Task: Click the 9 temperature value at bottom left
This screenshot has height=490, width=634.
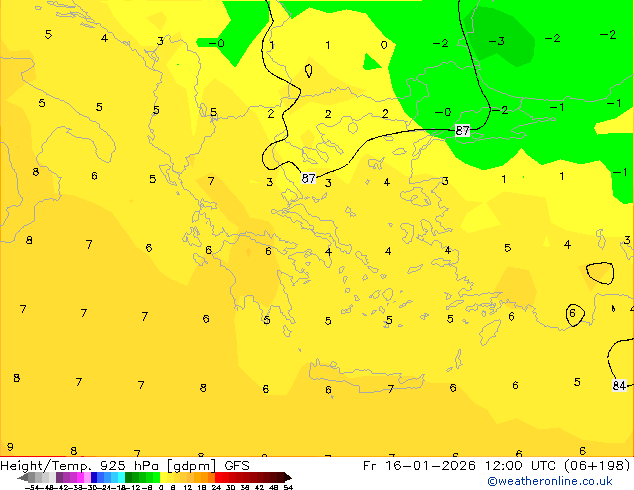Action: pyautogui.click(x=10, y=447)
